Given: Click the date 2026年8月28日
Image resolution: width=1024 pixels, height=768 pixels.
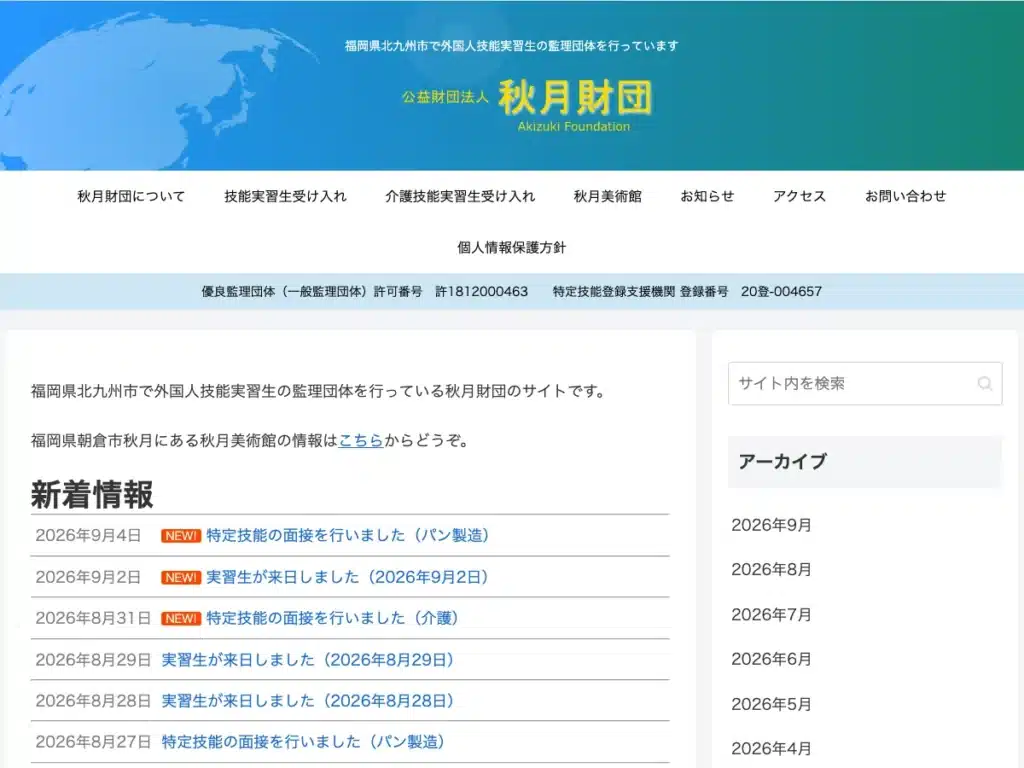Looking at the screenshot, I should 93,701.
